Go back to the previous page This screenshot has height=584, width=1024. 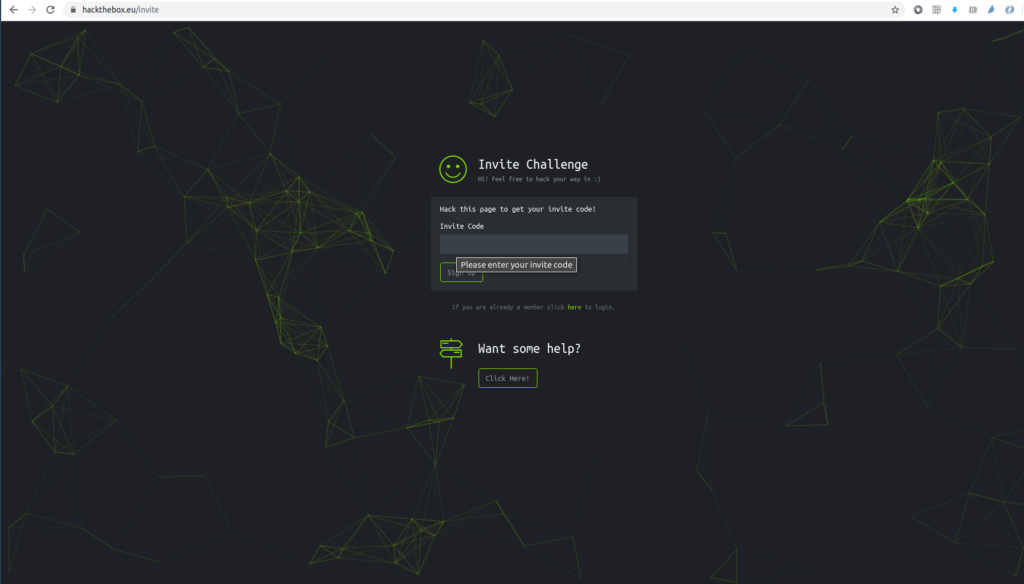click(14, 10)
